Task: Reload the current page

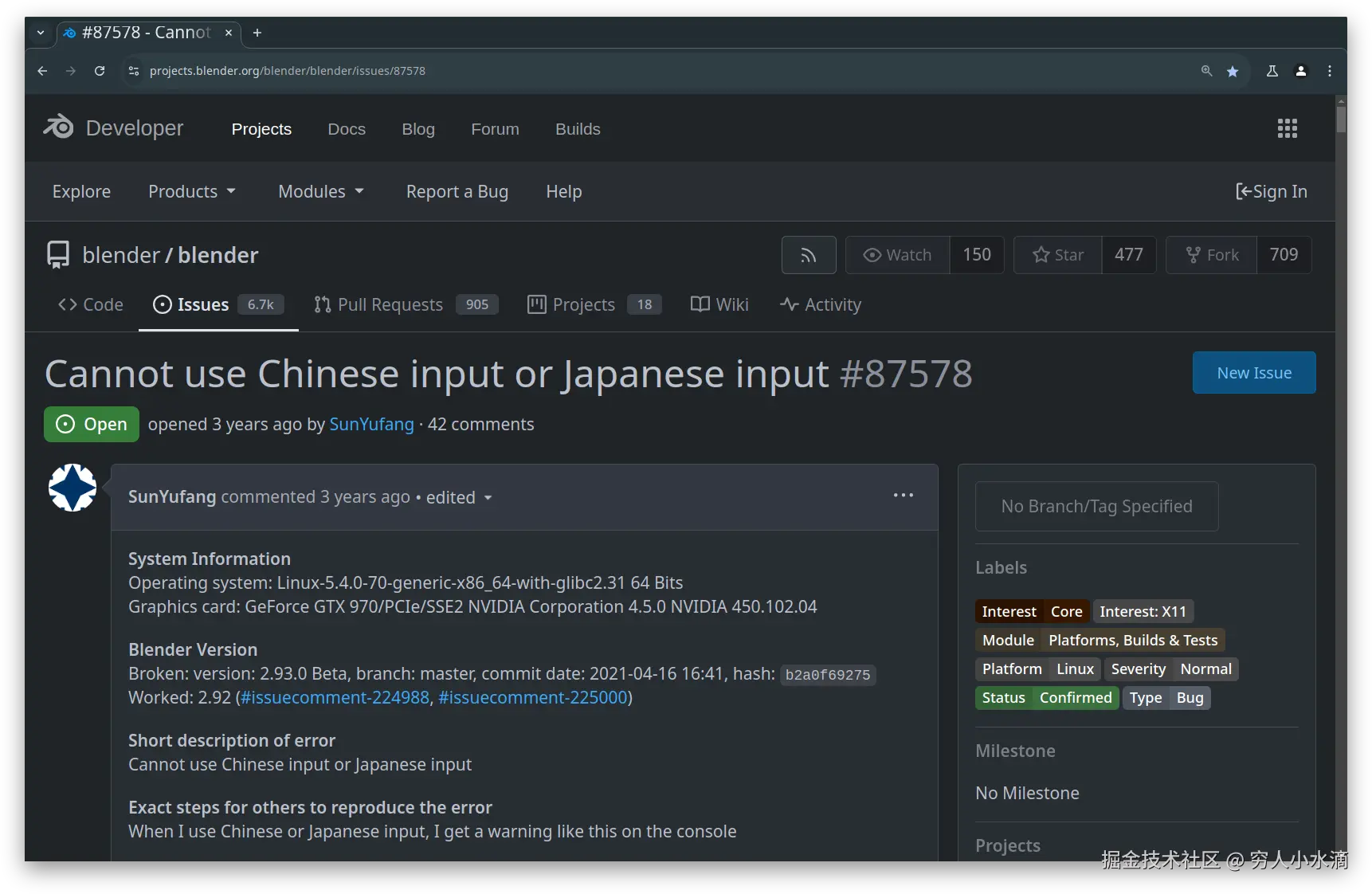Action: [100, 71]
